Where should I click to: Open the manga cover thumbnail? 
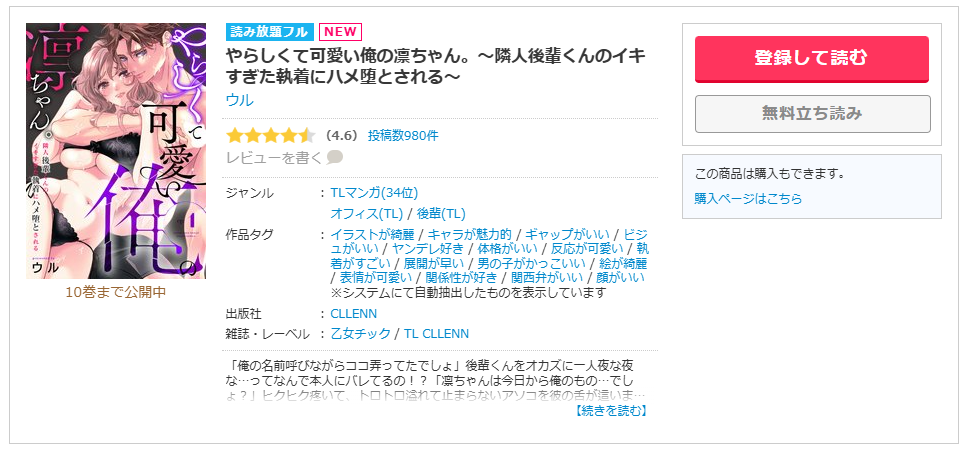116,151
